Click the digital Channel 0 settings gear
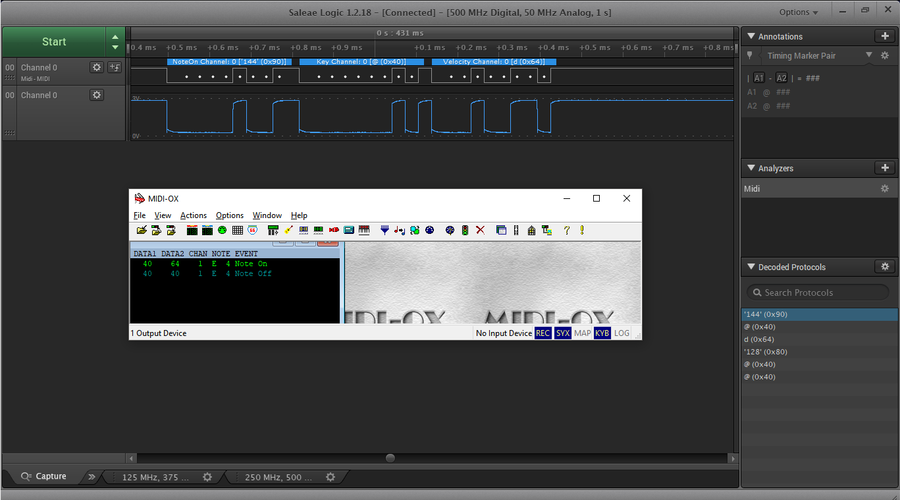This screenshot has height=500, width=900. pos(97,67)
